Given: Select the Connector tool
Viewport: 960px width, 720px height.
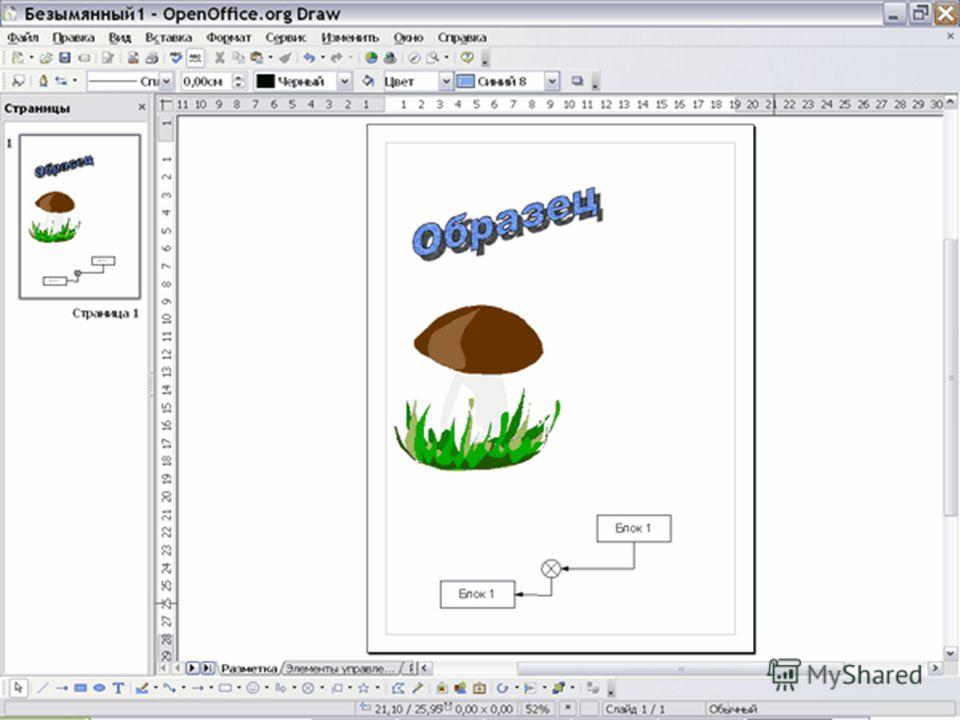Looking at the screenshot, I should pyautogui.click(x=170, y=688).
